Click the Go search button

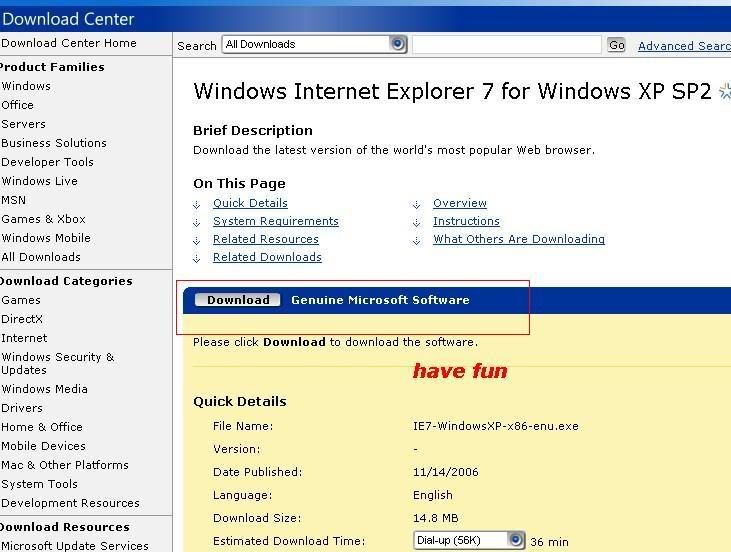[x=616, y=45]
